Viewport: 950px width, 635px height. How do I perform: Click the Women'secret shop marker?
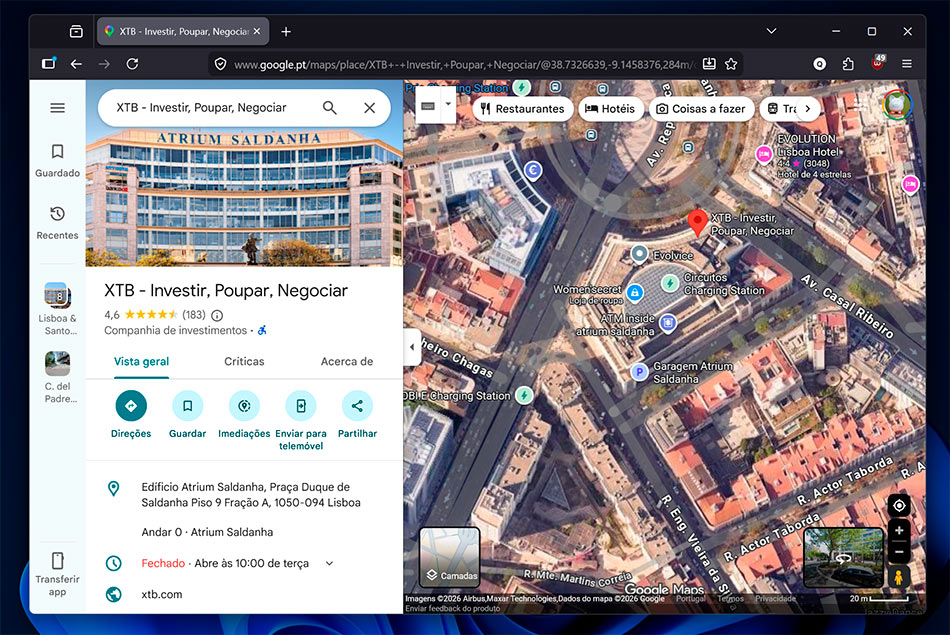point(634,293)
